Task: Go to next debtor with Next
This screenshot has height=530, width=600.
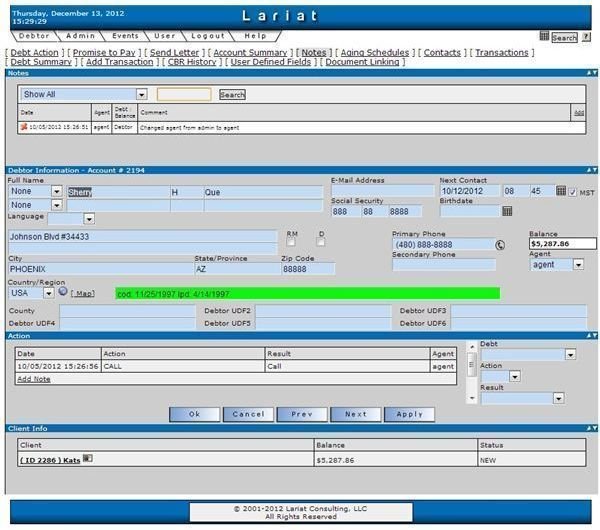Action: tap(356, 414)
